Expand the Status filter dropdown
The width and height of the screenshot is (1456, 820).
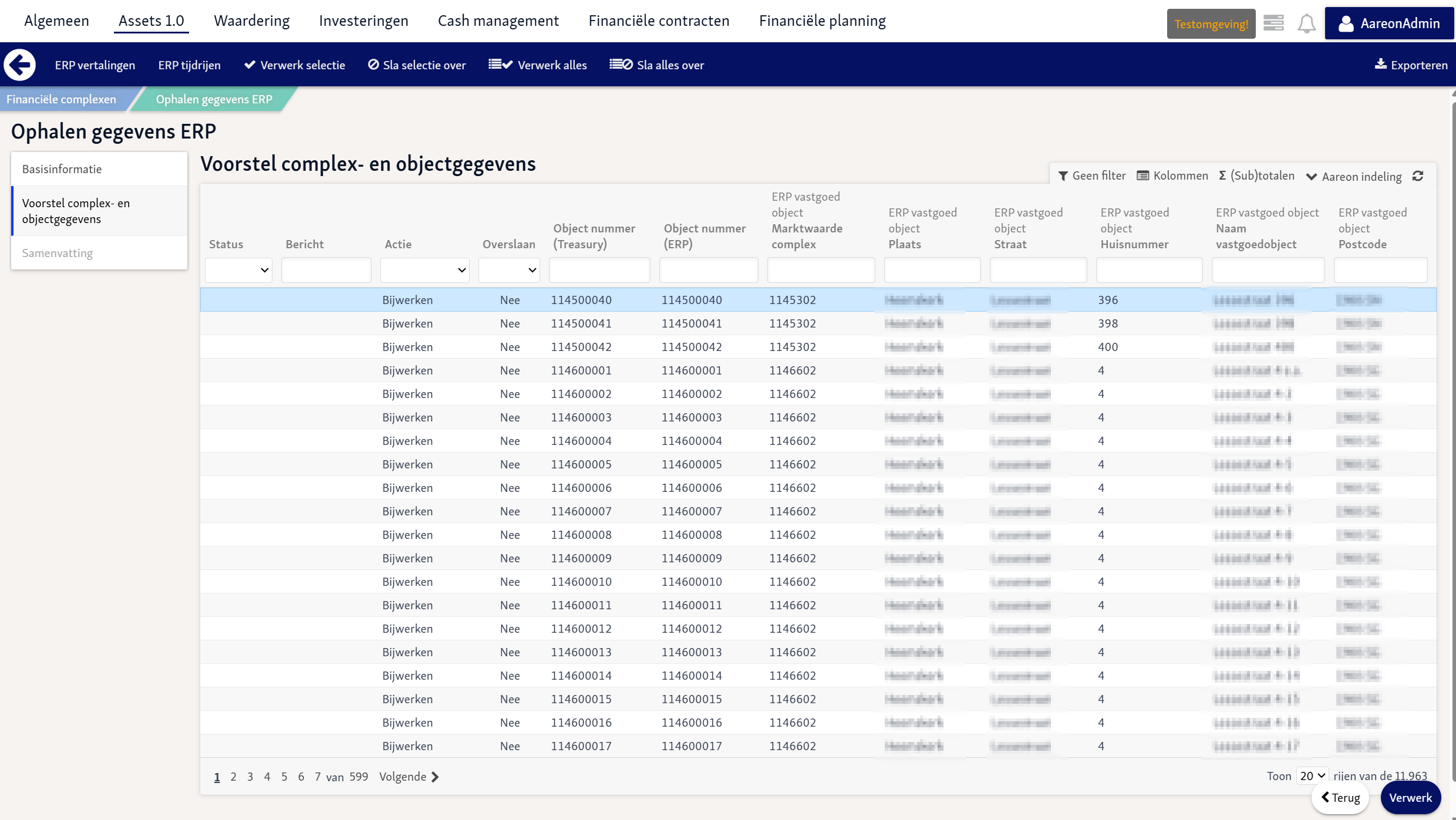[238, 270]
